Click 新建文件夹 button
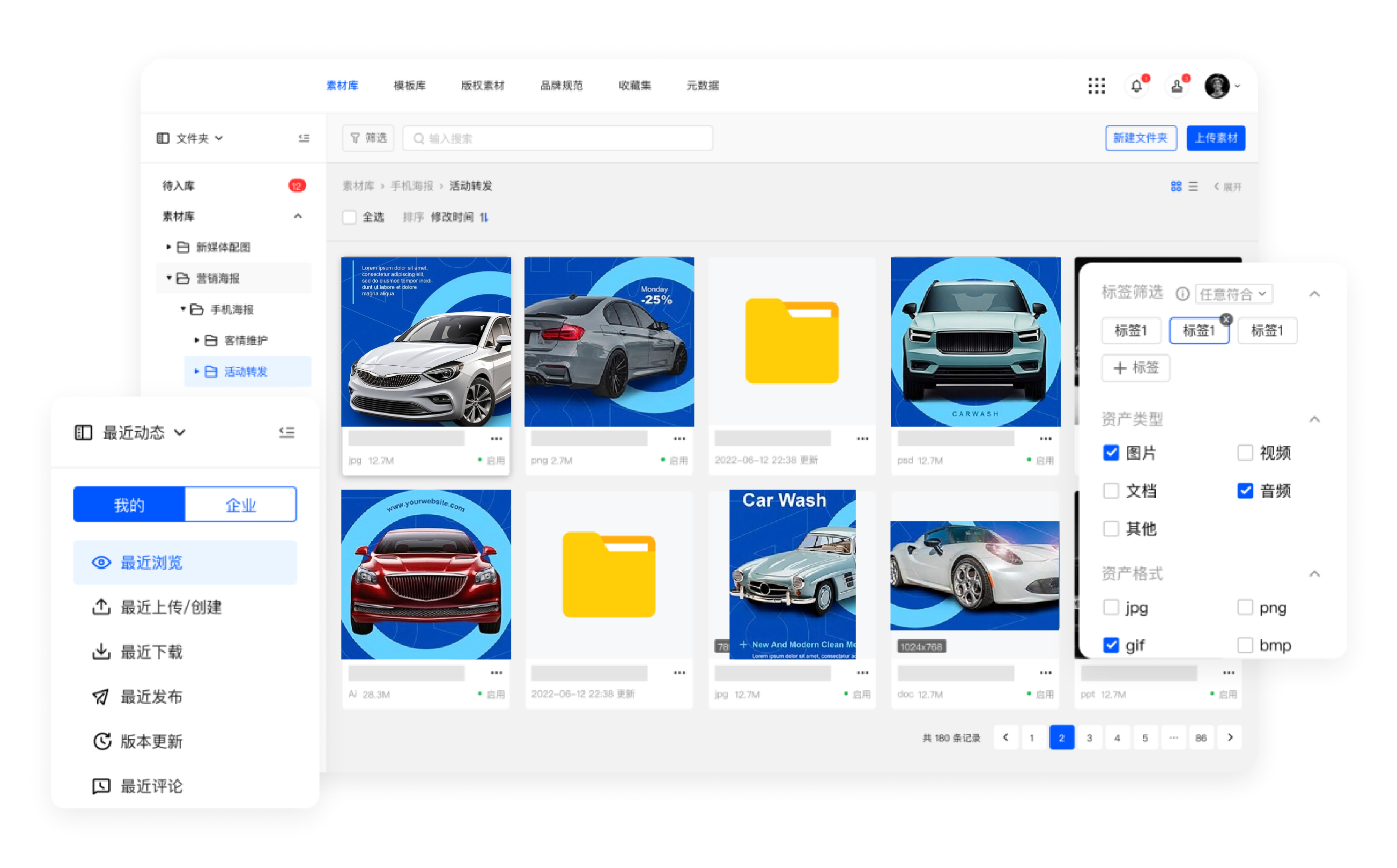Screen dimensions: 1397x868 (1141, 138)
